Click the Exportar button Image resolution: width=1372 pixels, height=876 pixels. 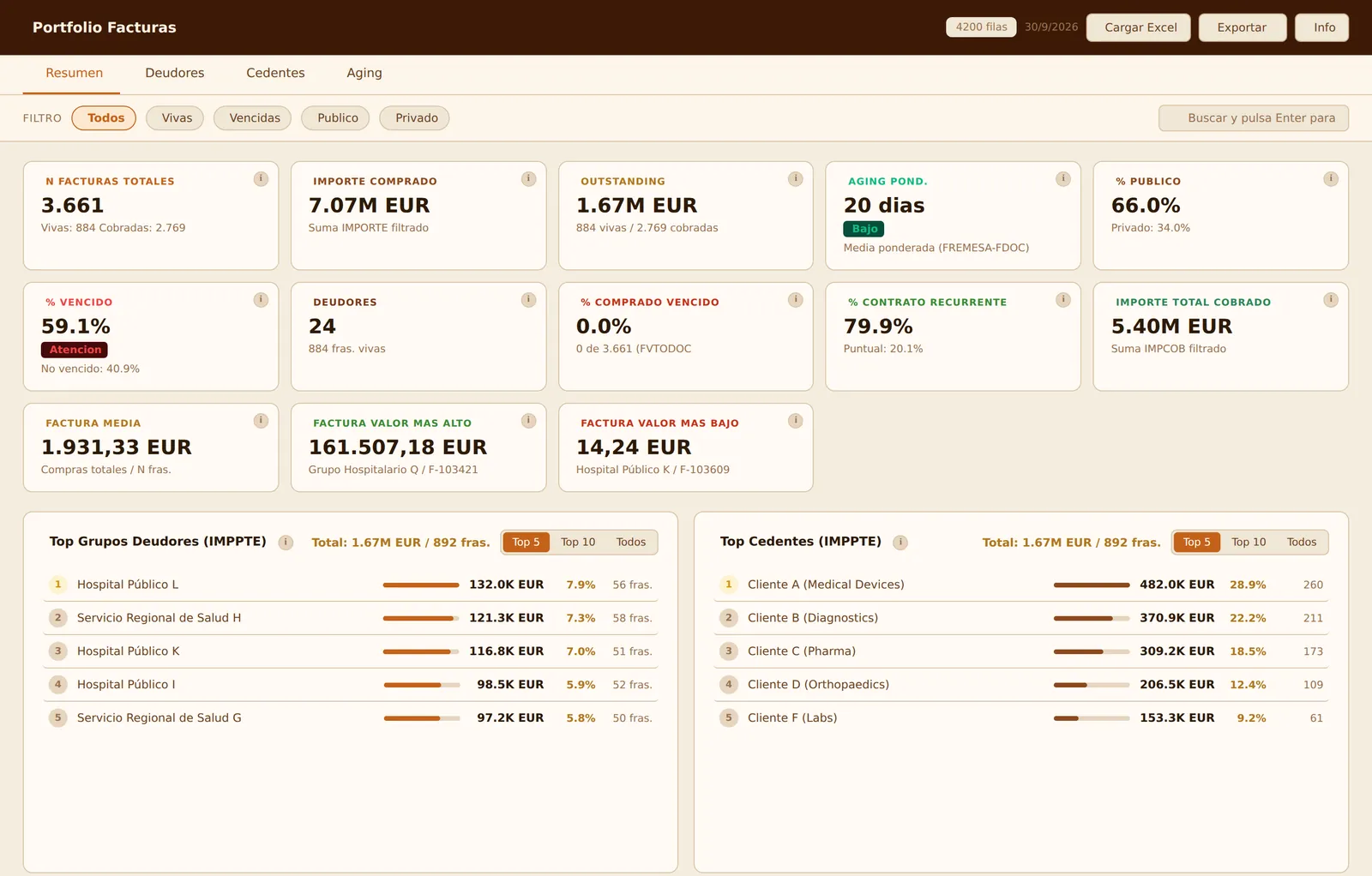(x=1242, y=27)
